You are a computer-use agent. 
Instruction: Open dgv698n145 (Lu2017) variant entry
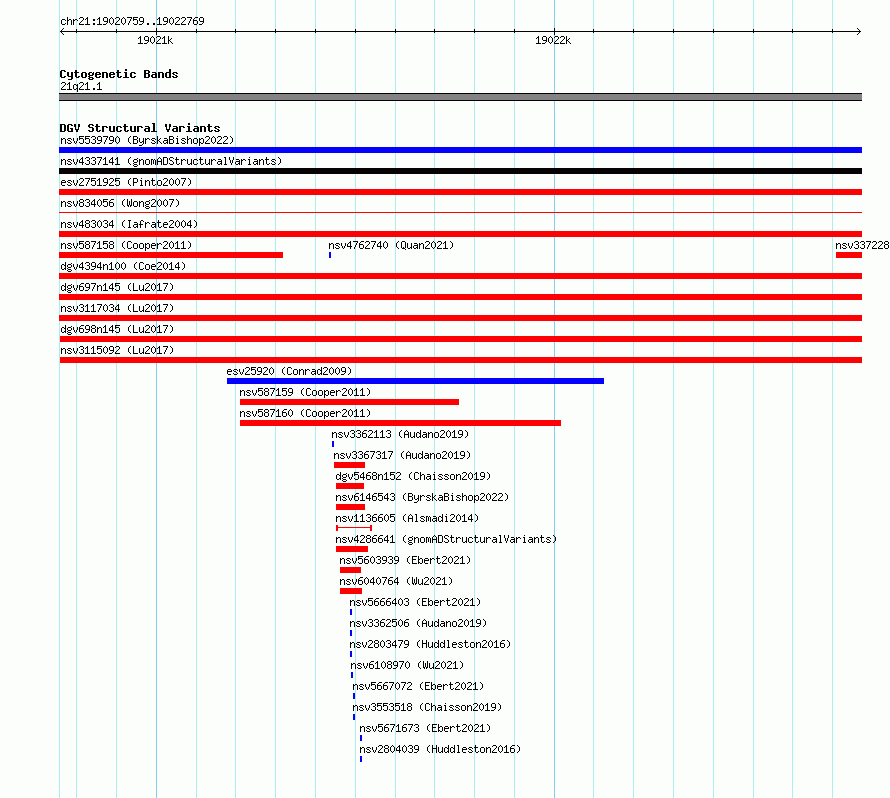pos(117,329)
